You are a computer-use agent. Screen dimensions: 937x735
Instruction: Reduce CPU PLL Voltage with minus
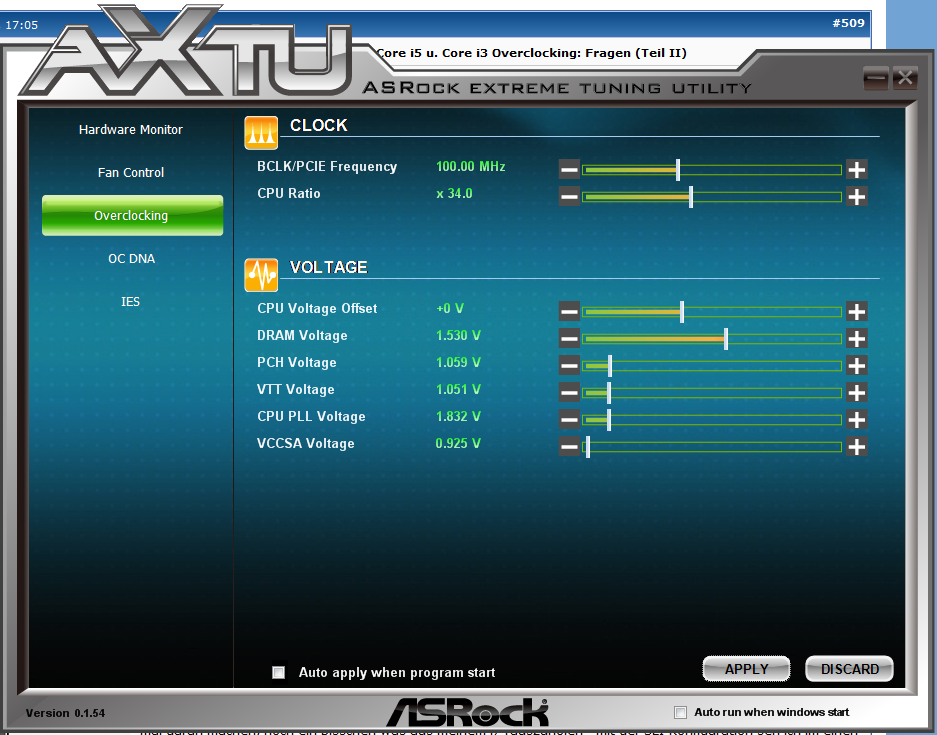click(569, 419)
